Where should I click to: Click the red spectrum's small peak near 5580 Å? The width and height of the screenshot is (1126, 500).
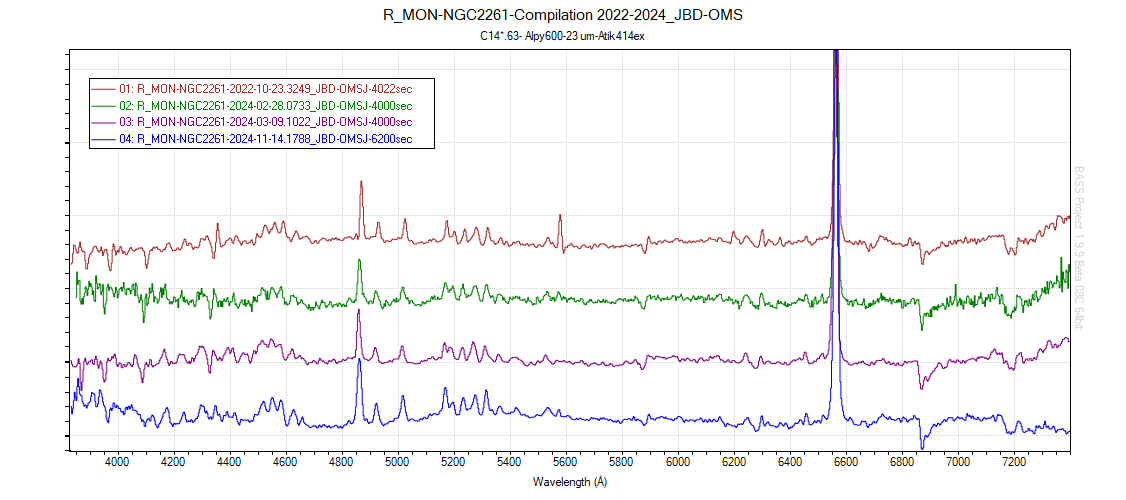tap(560, 217)
